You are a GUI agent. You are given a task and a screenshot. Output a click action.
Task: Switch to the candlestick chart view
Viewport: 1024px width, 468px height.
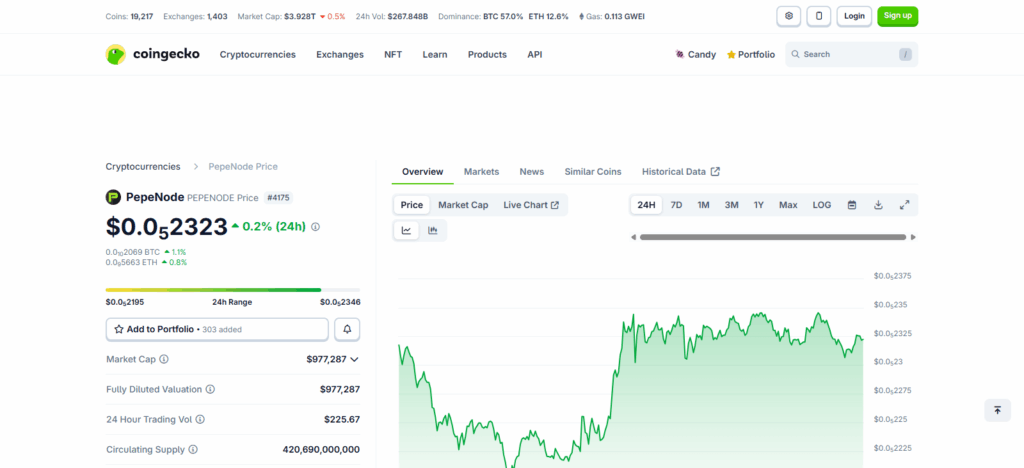pos(433,231)
